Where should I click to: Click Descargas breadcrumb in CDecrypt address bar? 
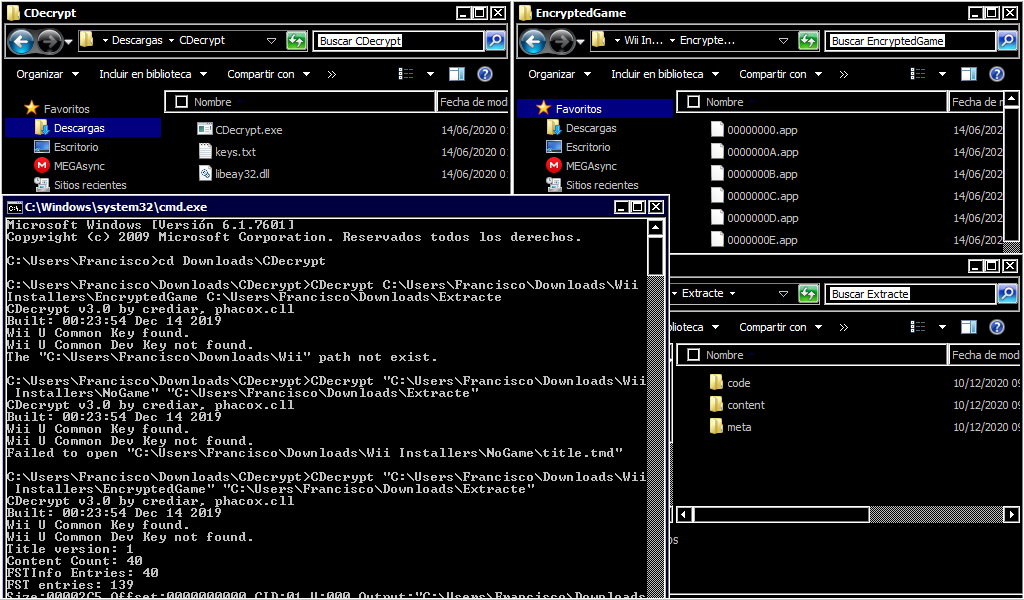(x=137, y=40)
